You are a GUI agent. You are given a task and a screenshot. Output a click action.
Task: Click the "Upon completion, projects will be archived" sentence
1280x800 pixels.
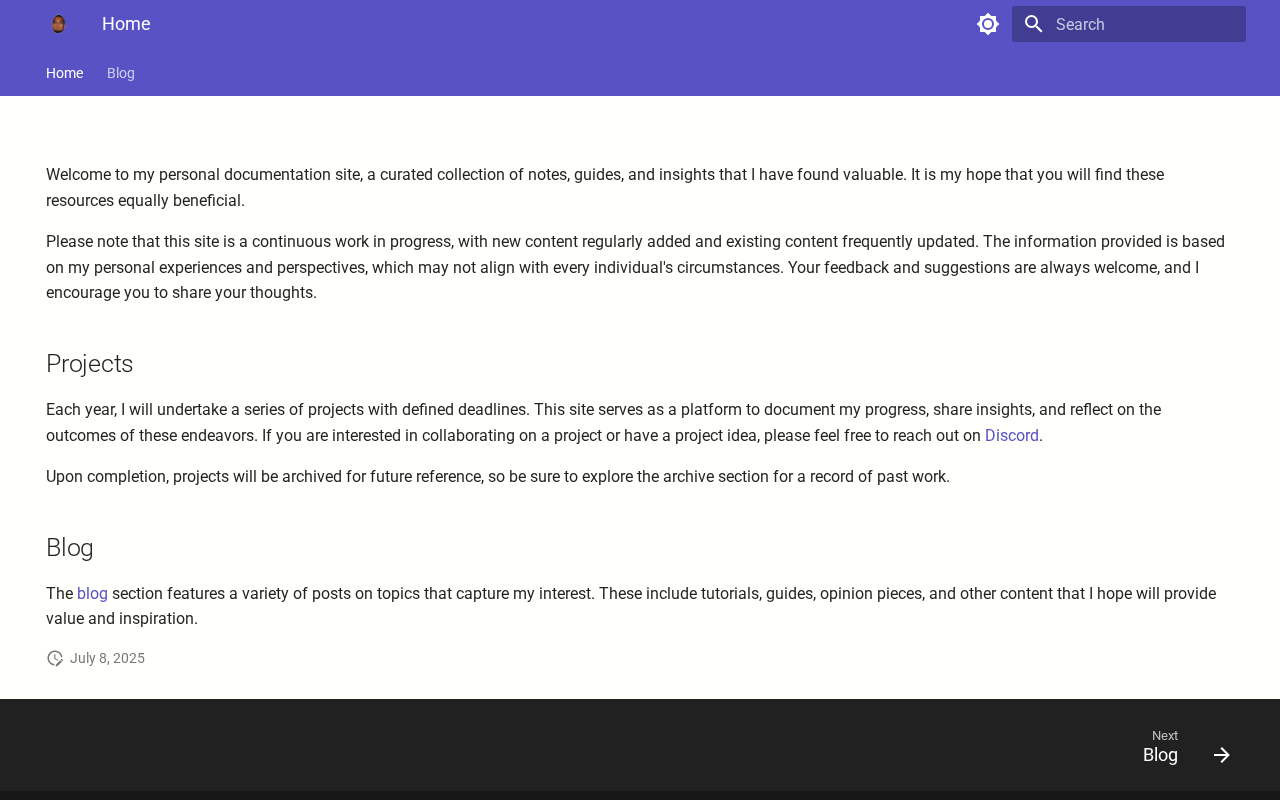tap(498, 476)
